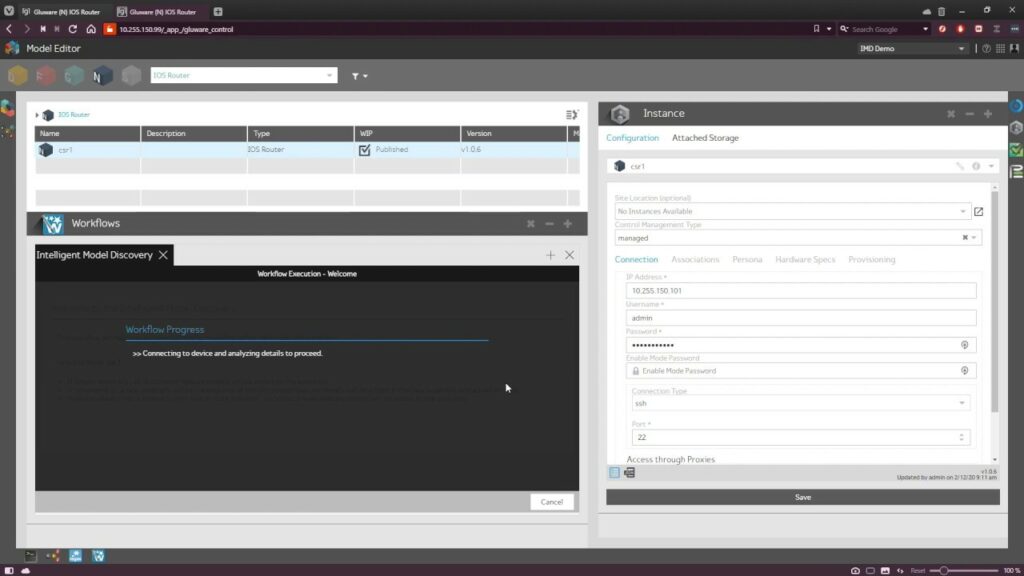Click the pencil edit icon for csr1
The image size is (1024, 576).
pyautogui.click(x=957, y=166)
